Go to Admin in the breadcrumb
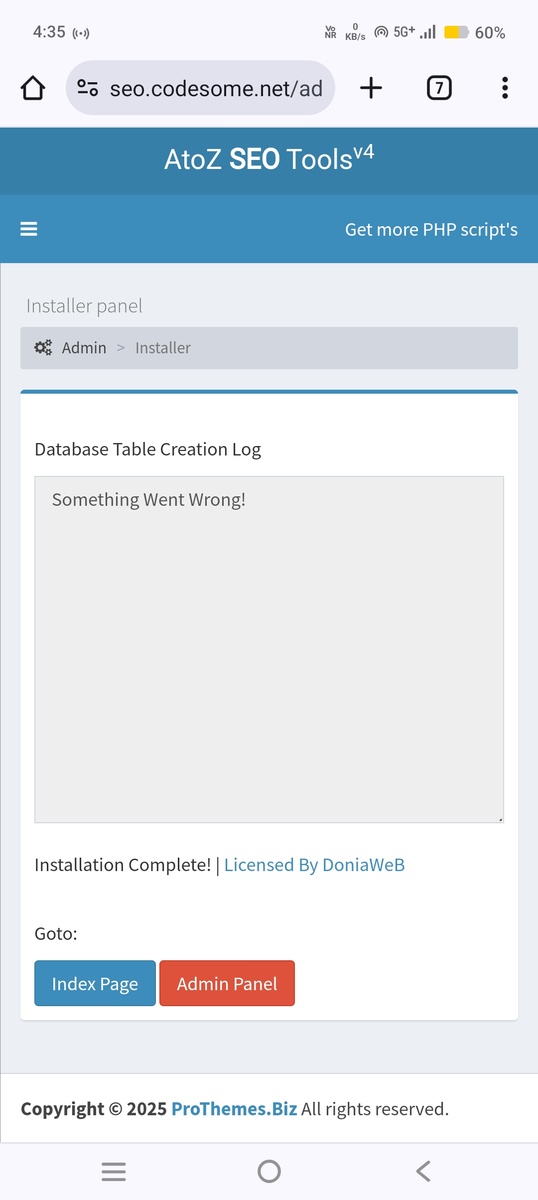Image resolution: width=538 pixels, height=1200 pixels. point(84,348)
